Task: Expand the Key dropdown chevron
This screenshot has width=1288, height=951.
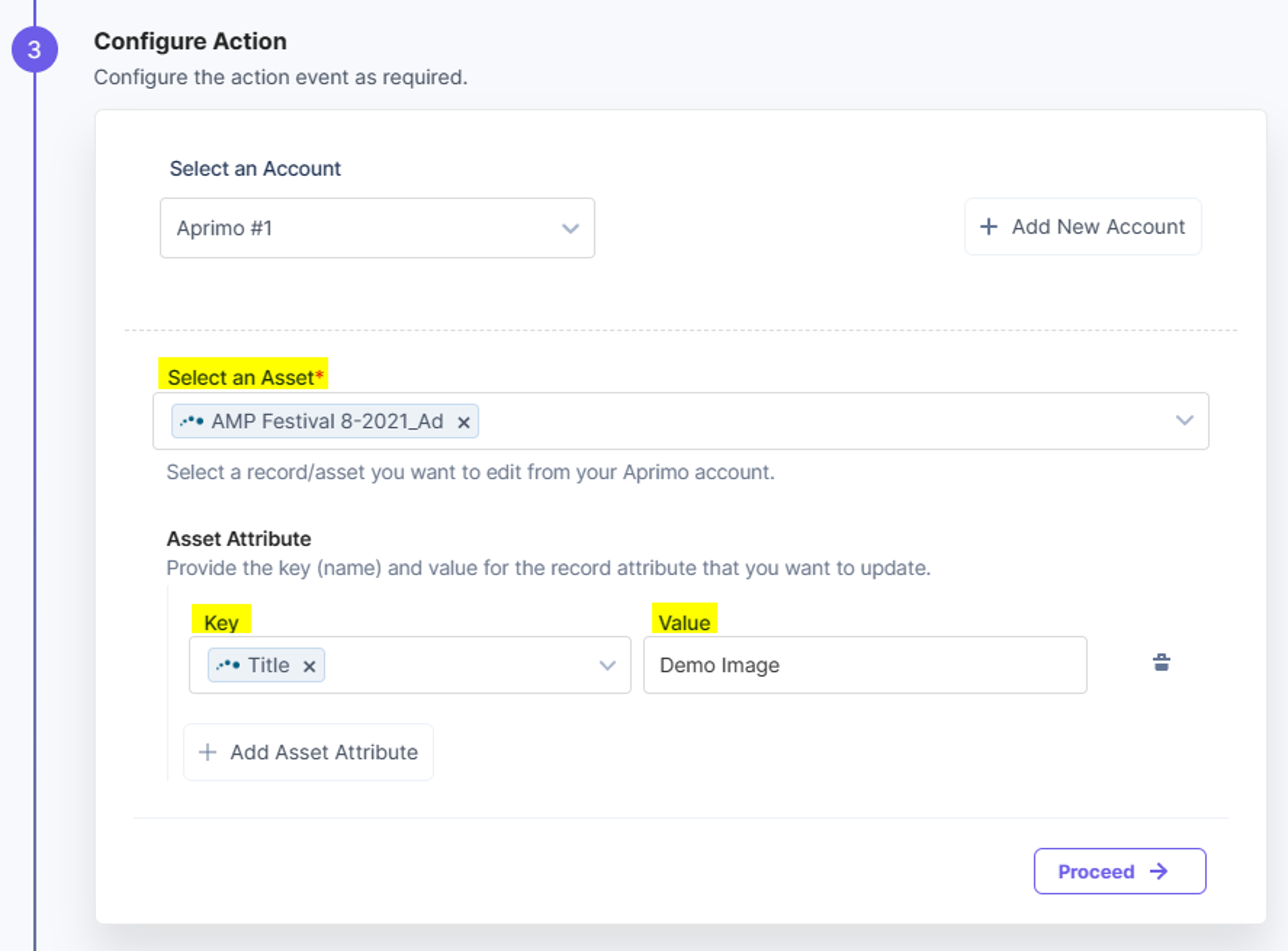Action: tap(607, 666)
